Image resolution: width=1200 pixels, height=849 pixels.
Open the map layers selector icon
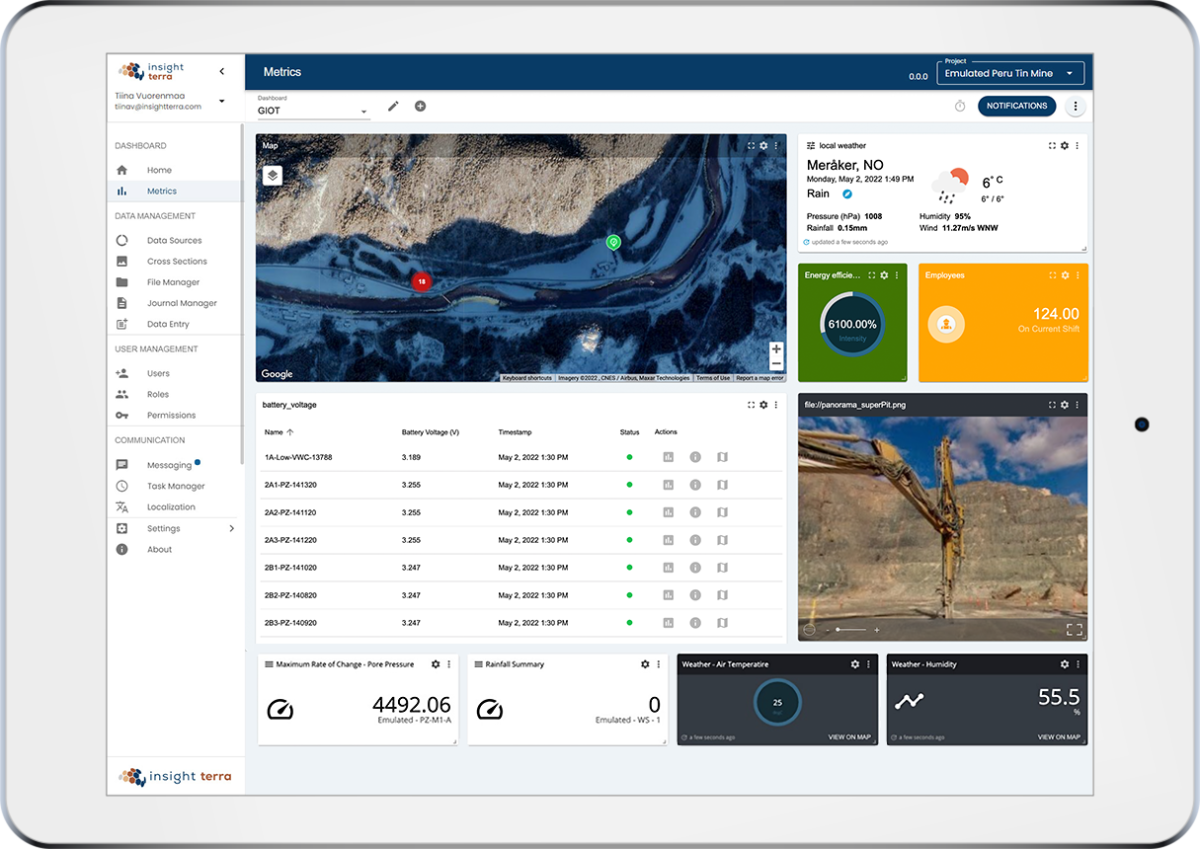272,175
